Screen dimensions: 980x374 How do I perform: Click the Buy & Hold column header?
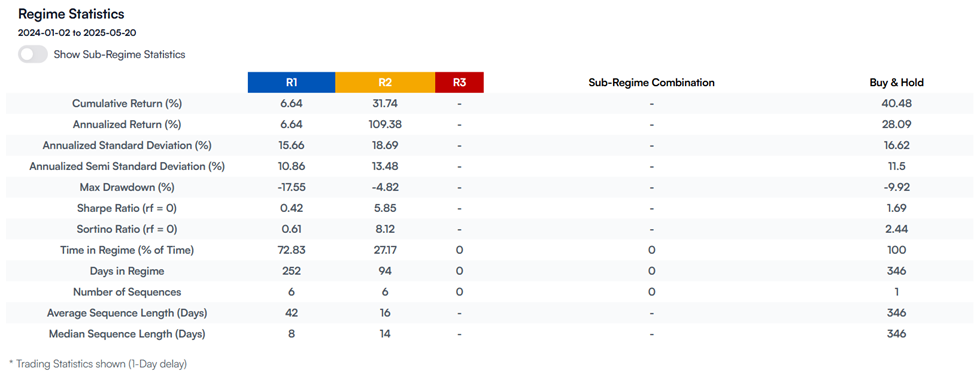pos(896,82)
